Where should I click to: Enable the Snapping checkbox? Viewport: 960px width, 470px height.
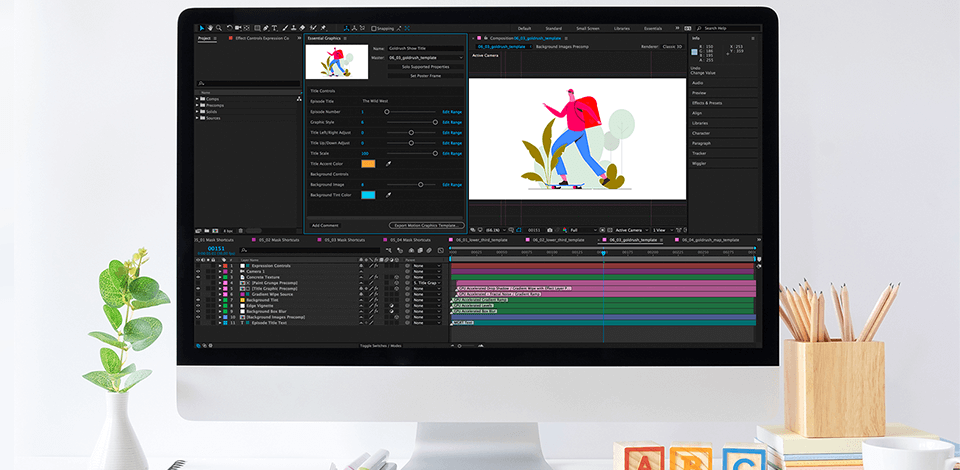(375, 29)
